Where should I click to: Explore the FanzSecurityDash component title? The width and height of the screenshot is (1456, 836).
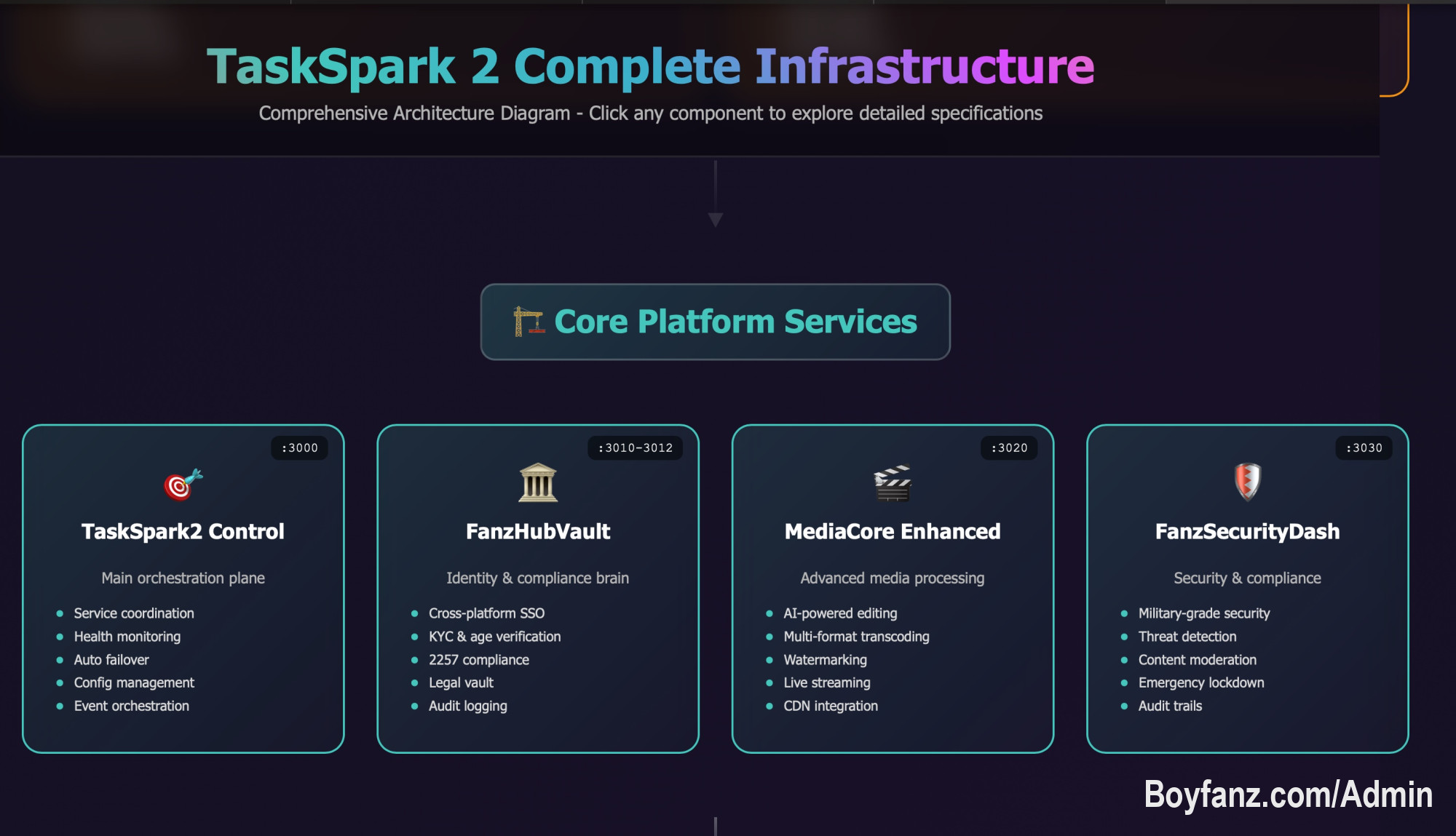(x=1247, y=532)
